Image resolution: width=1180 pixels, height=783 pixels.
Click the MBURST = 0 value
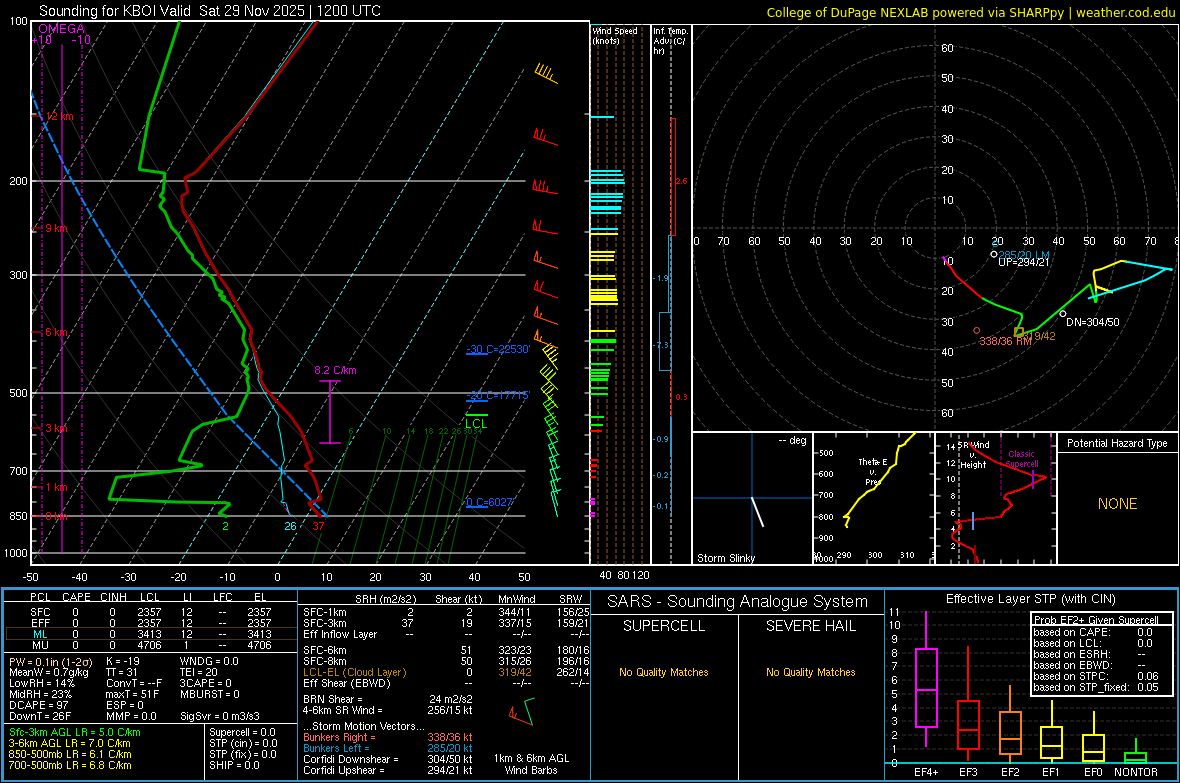pos(209,694)
